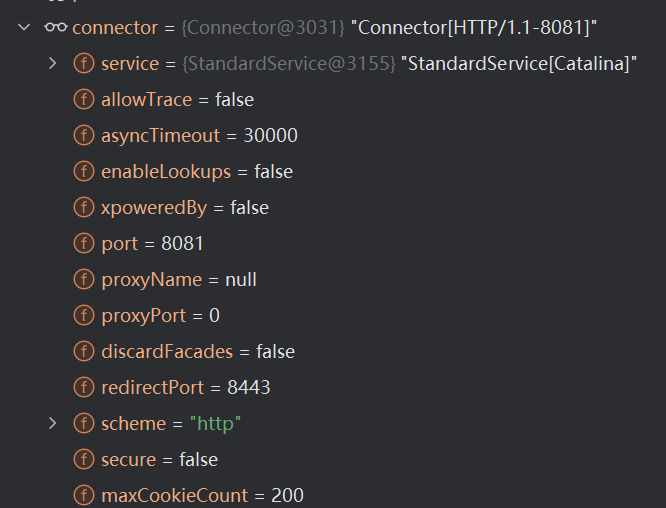
Task: Collapse the connector variable node
Action: (24, 28)
